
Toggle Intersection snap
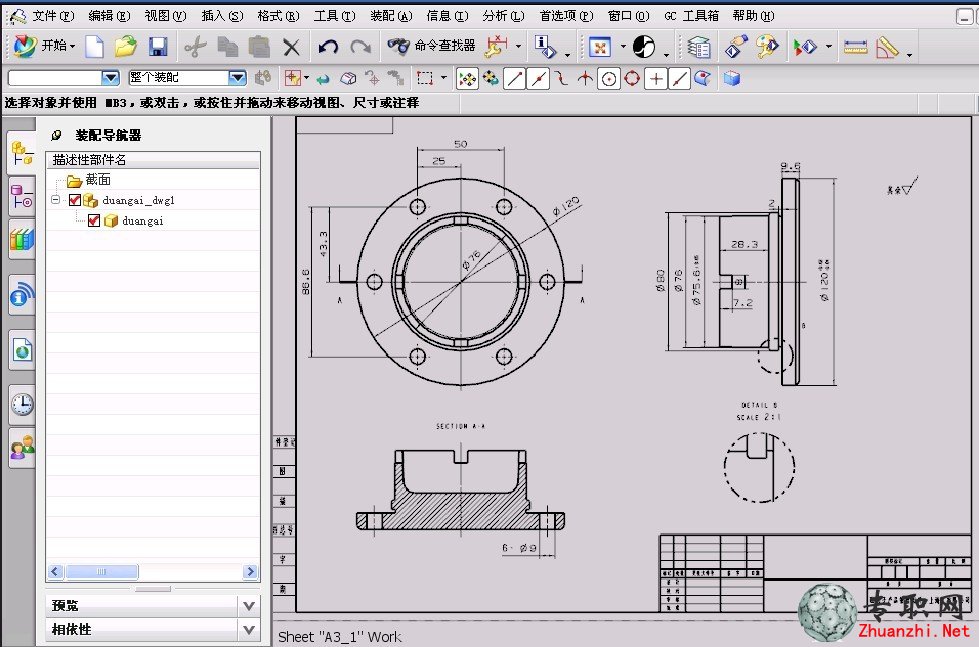pos(584,79)
